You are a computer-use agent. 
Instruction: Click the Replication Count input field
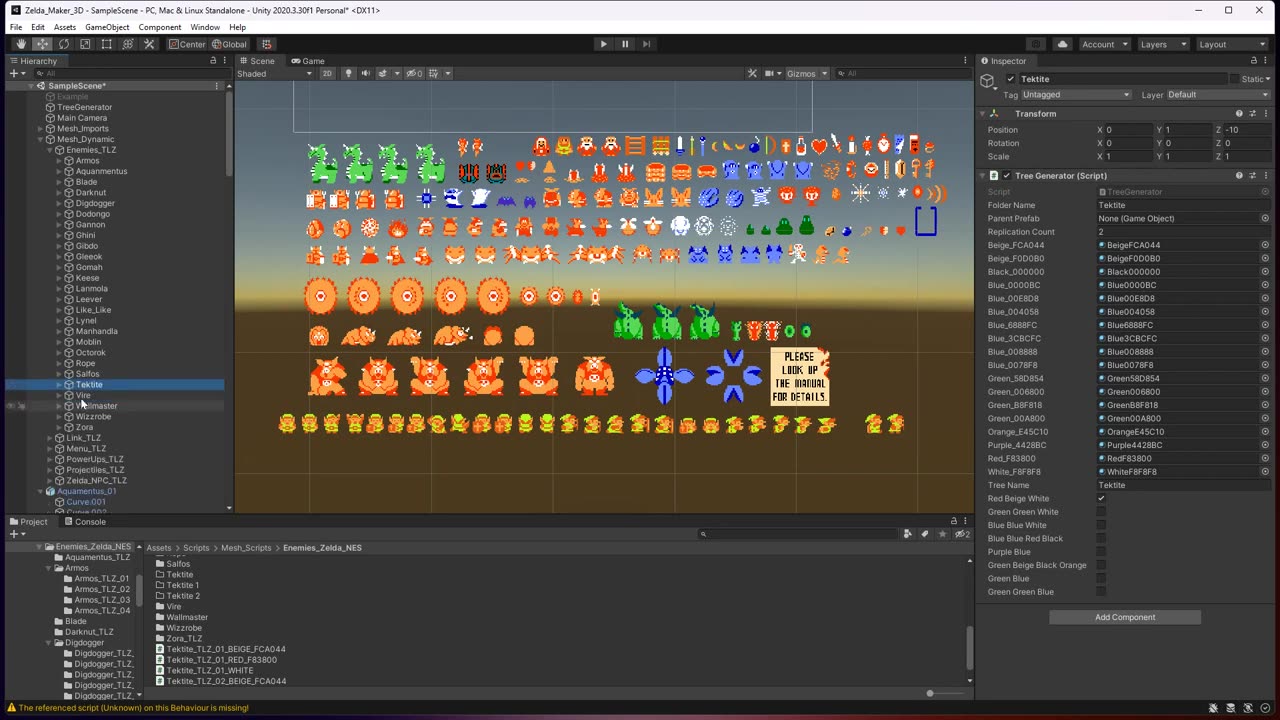pos(1184,232)
